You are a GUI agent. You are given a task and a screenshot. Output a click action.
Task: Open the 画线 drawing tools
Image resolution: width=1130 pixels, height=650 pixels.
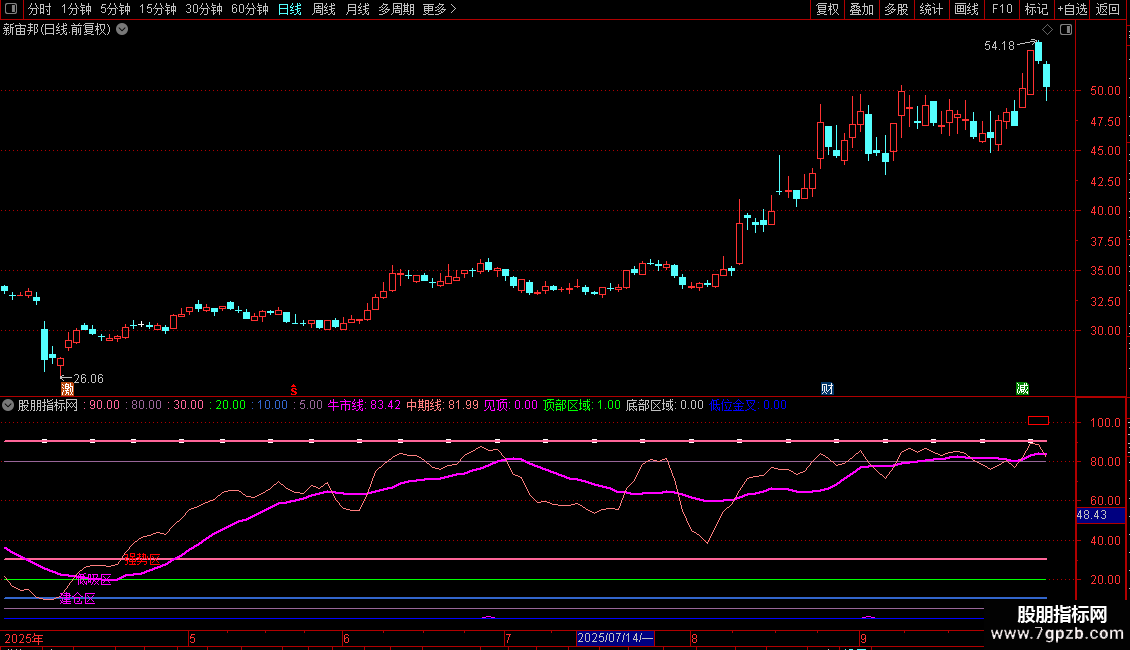click(967, 10)
